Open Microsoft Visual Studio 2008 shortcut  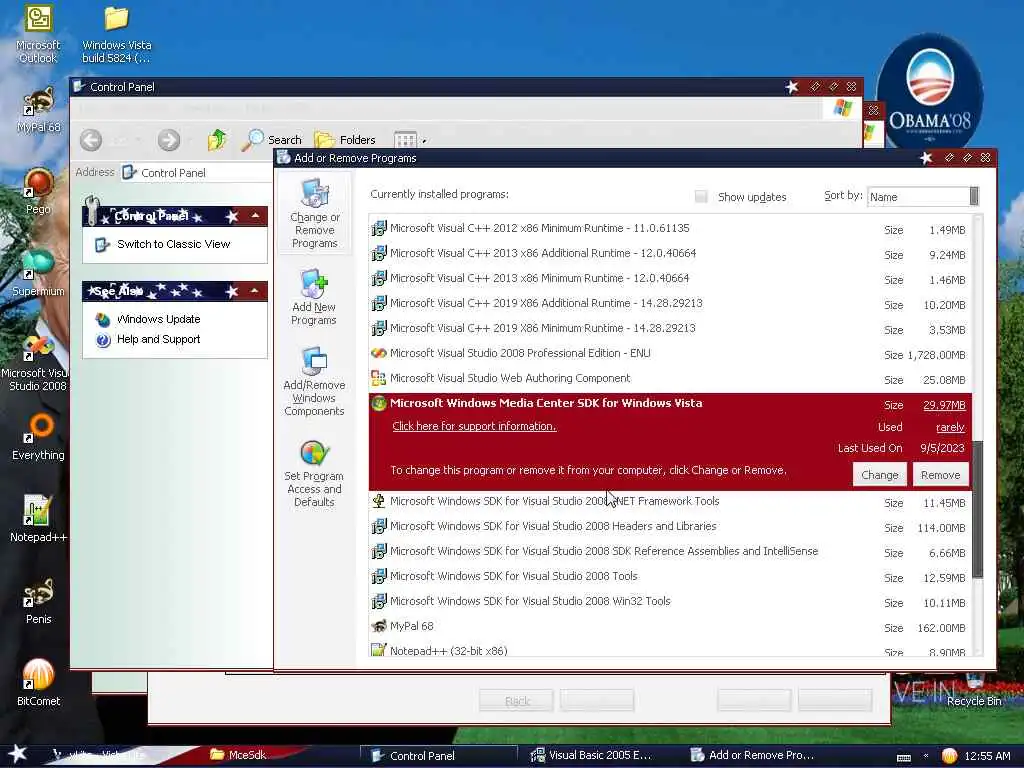(x=38, y=362)
